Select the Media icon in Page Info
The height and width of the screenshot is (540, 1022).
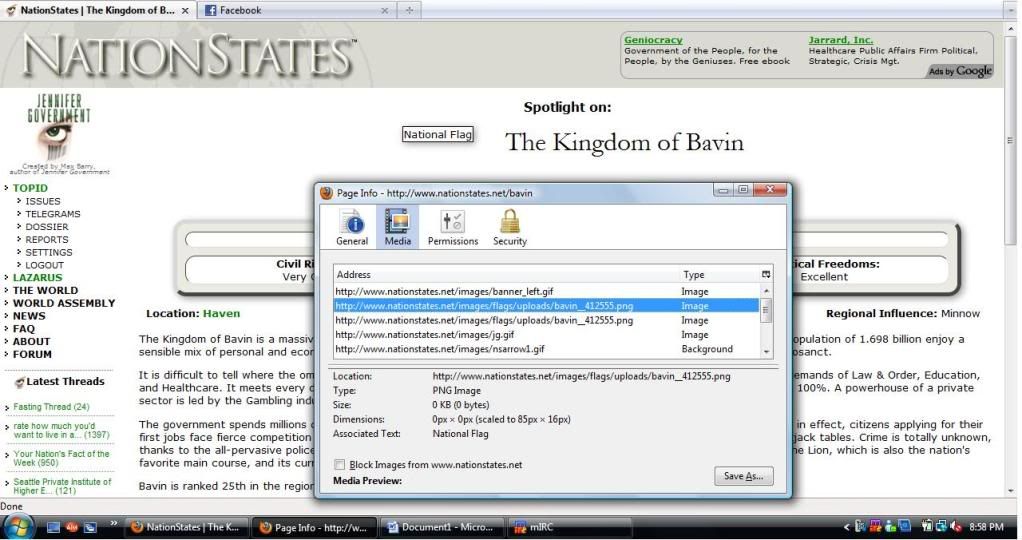coord(397,227)
